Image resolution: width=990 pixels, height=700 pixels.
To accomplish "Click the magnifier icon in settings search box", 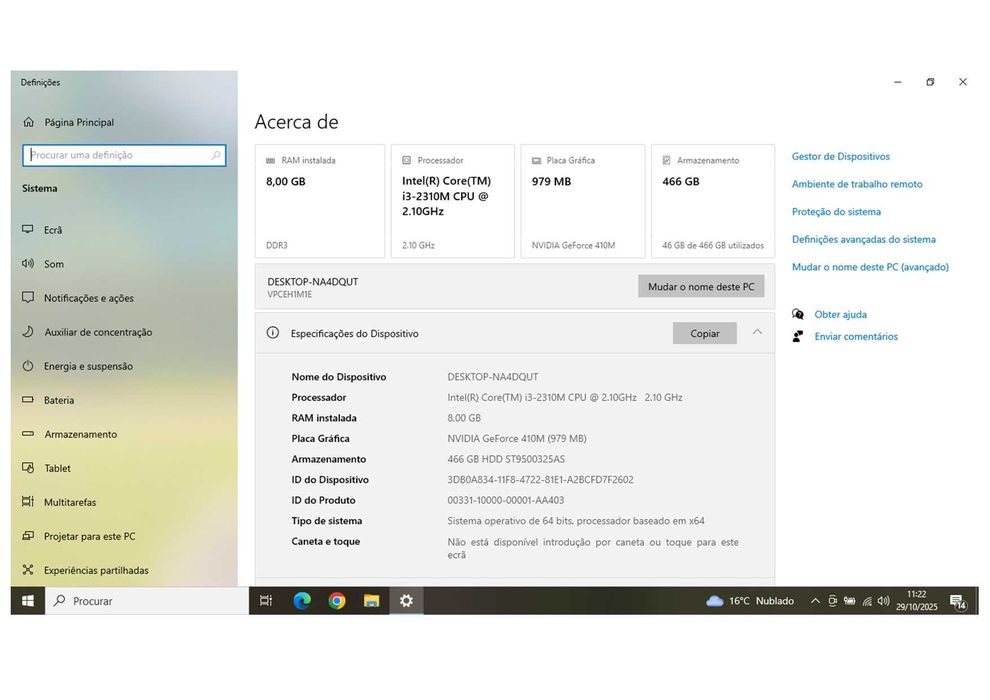I will (x=216, y=155).
